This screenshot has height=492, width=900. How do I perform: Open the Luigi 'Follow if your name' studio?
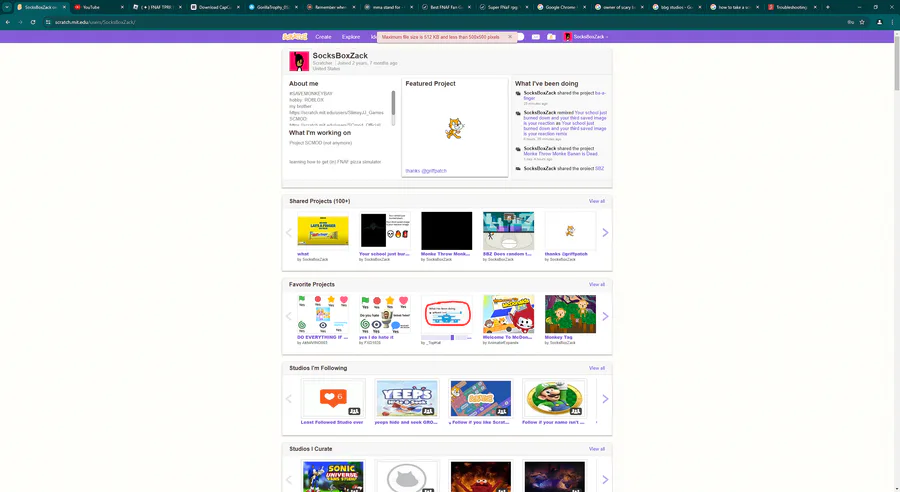coord(554,398)
